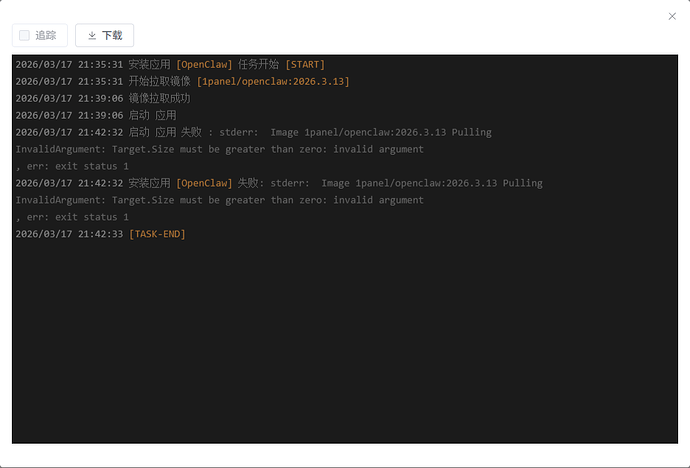Enable the 追踪 checkbox
690x468 pixels.
coord(25,35)
